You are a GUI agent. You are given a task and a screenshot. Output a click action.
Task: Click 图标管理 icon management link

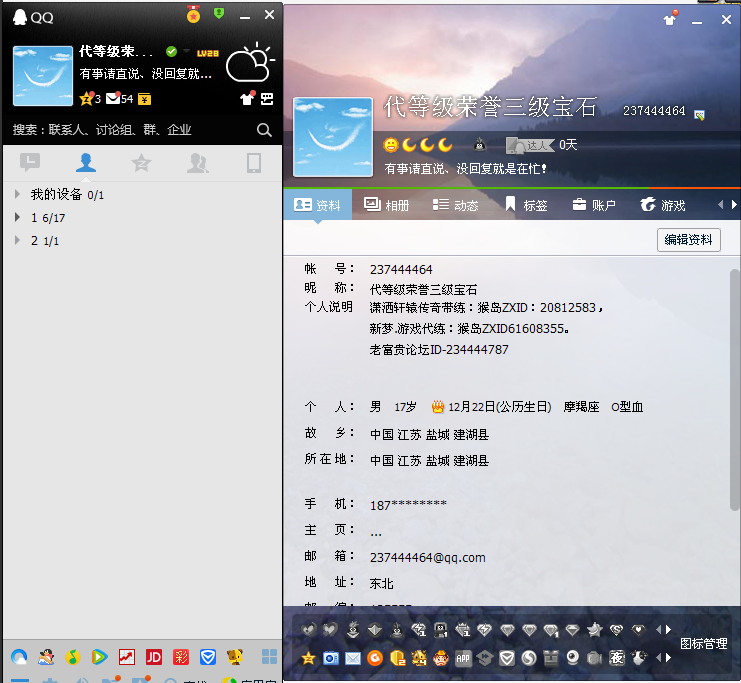point(704,643)
